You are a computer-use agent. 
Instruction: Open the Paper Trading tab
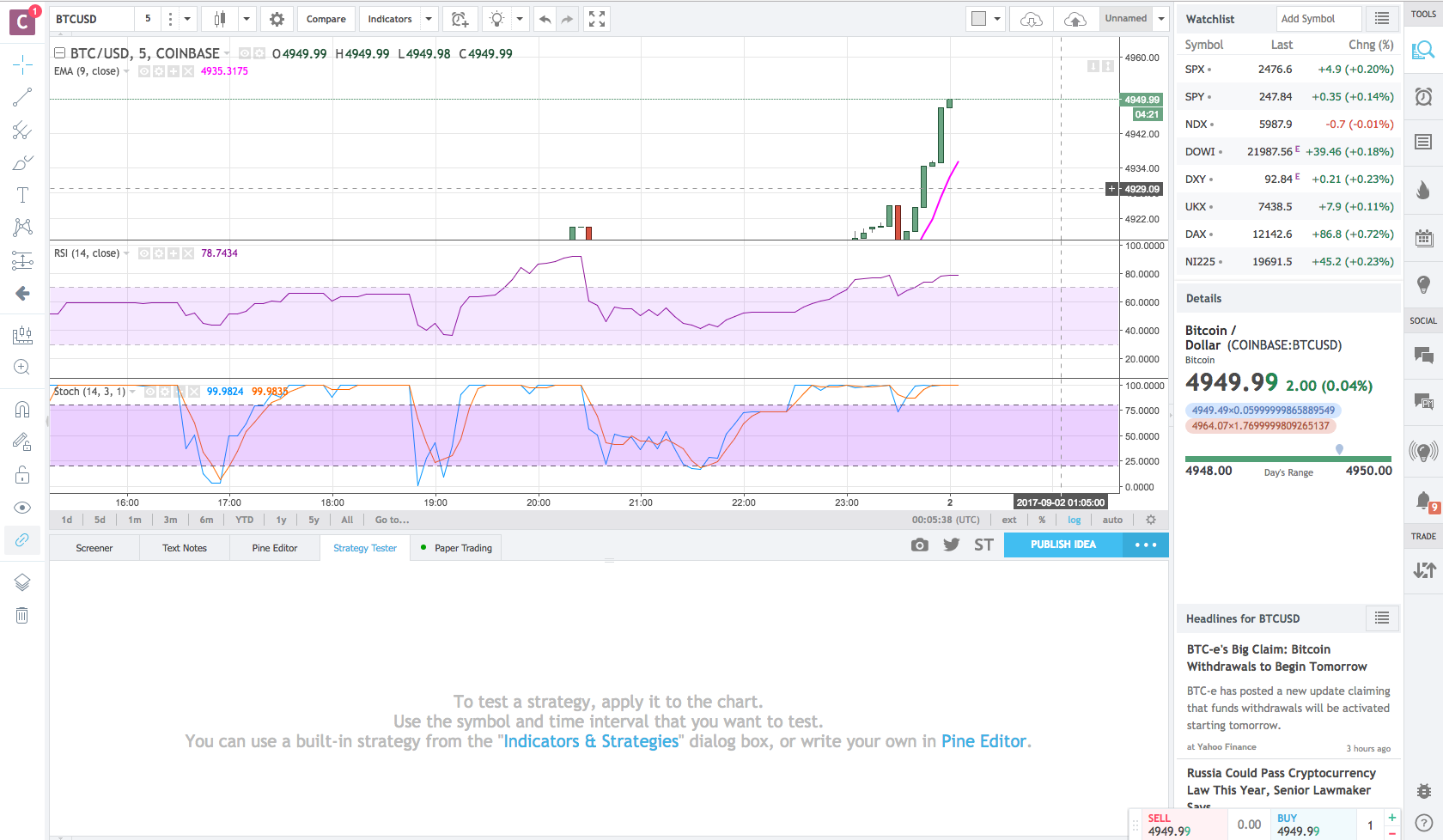tap(456, 548)
